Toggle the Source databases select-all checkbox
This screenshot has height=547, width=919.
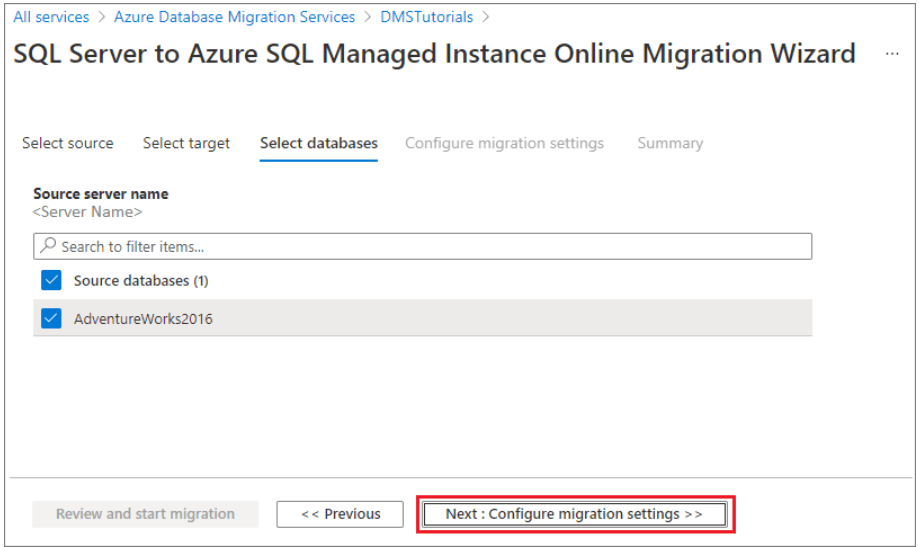51,280
